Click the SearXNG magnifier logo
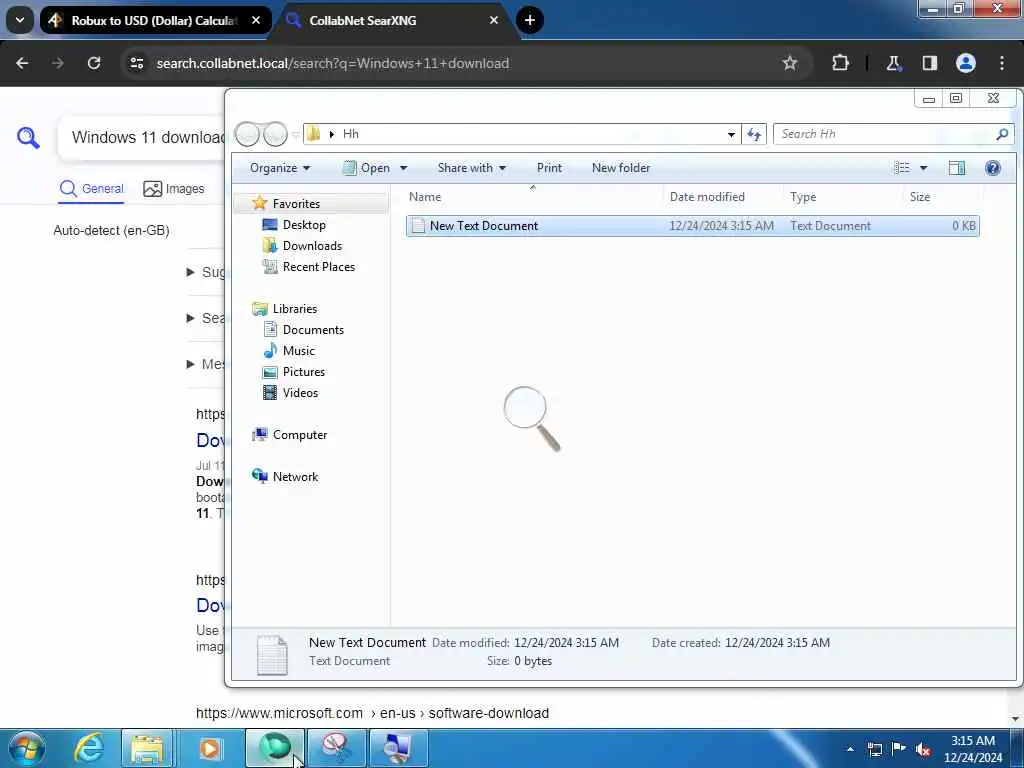The height and width of the screenshot is (768, 1024). 28,138
